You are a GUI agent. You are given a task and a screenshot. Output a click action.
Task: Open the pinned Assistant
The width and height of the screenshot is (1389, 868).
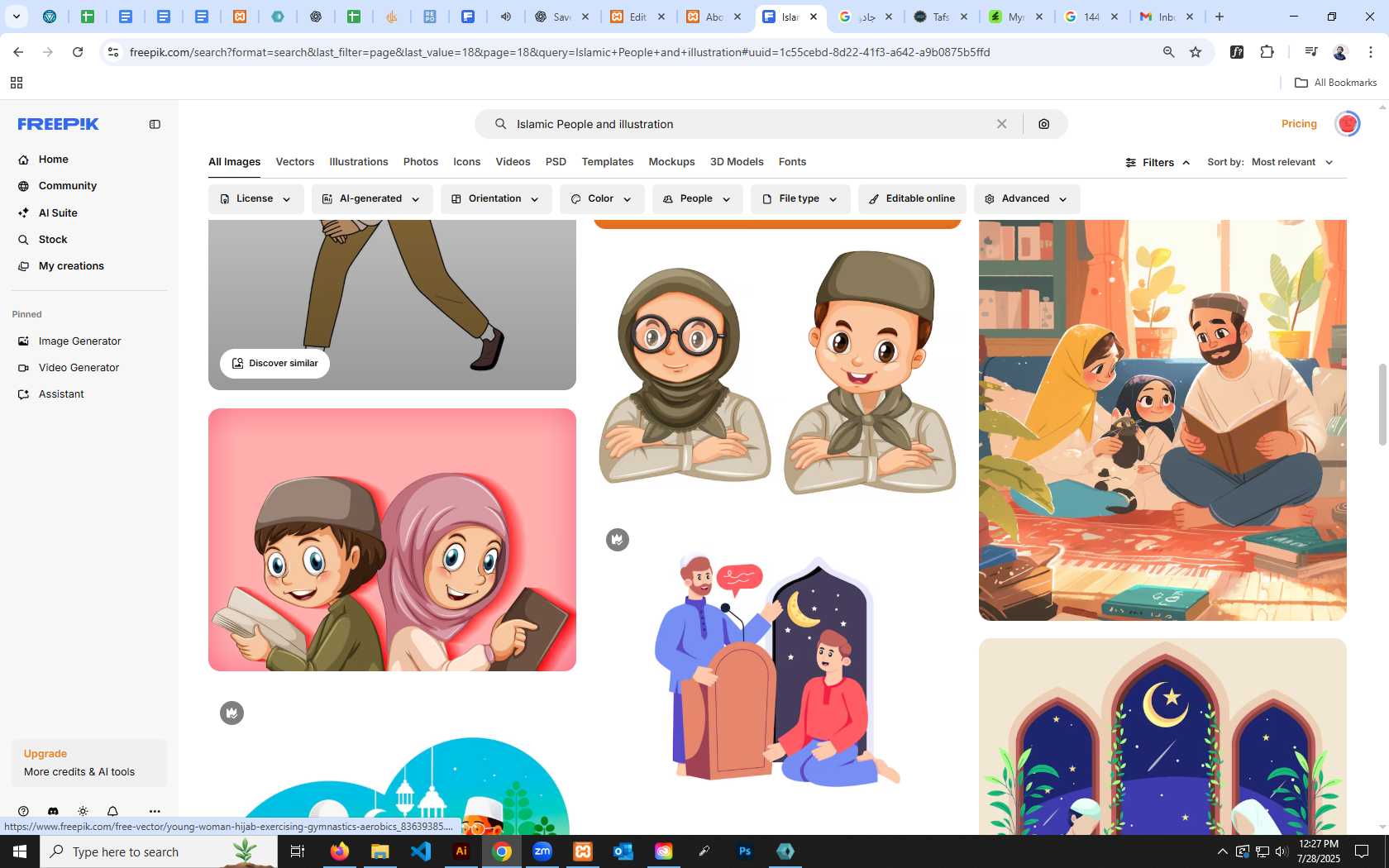[x=61, y=393]
